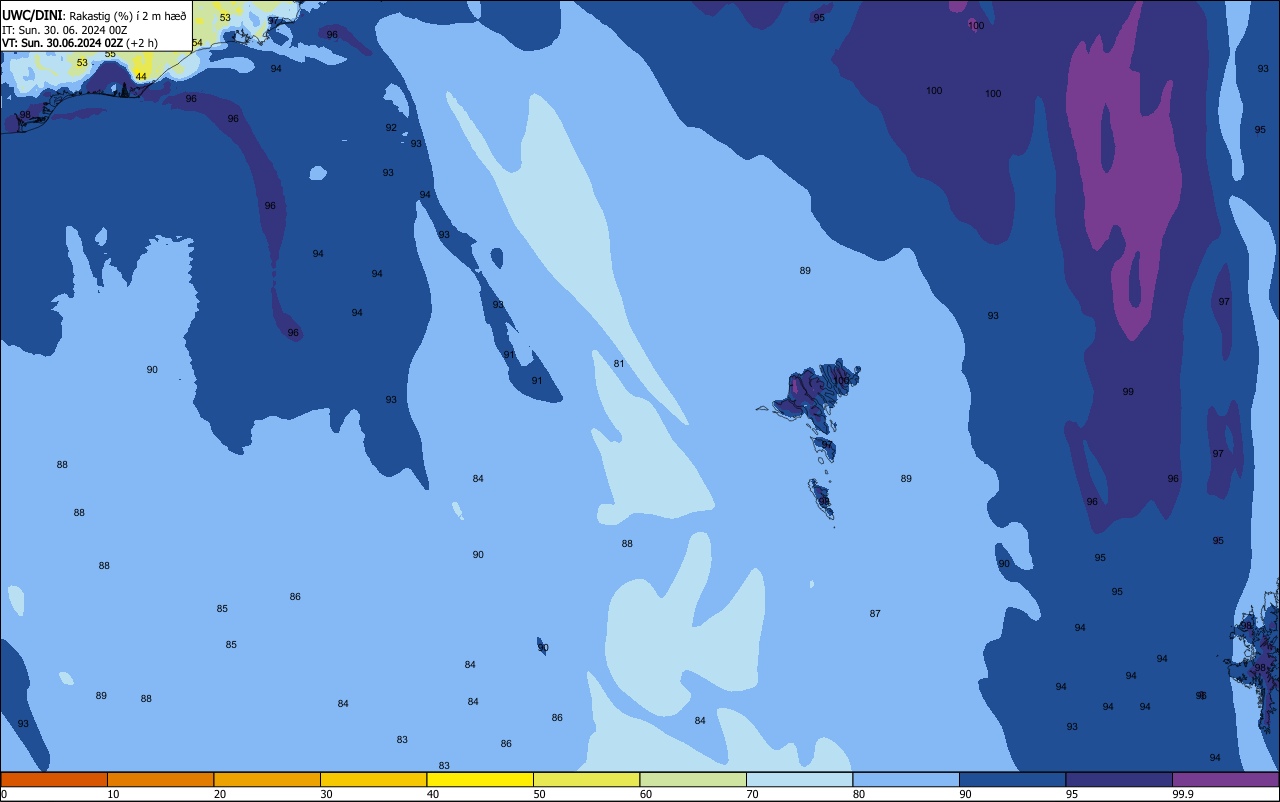This screenshot has width=1280, height=802.
Task: Click the legend tick label '10'
Action: (113, 794)
